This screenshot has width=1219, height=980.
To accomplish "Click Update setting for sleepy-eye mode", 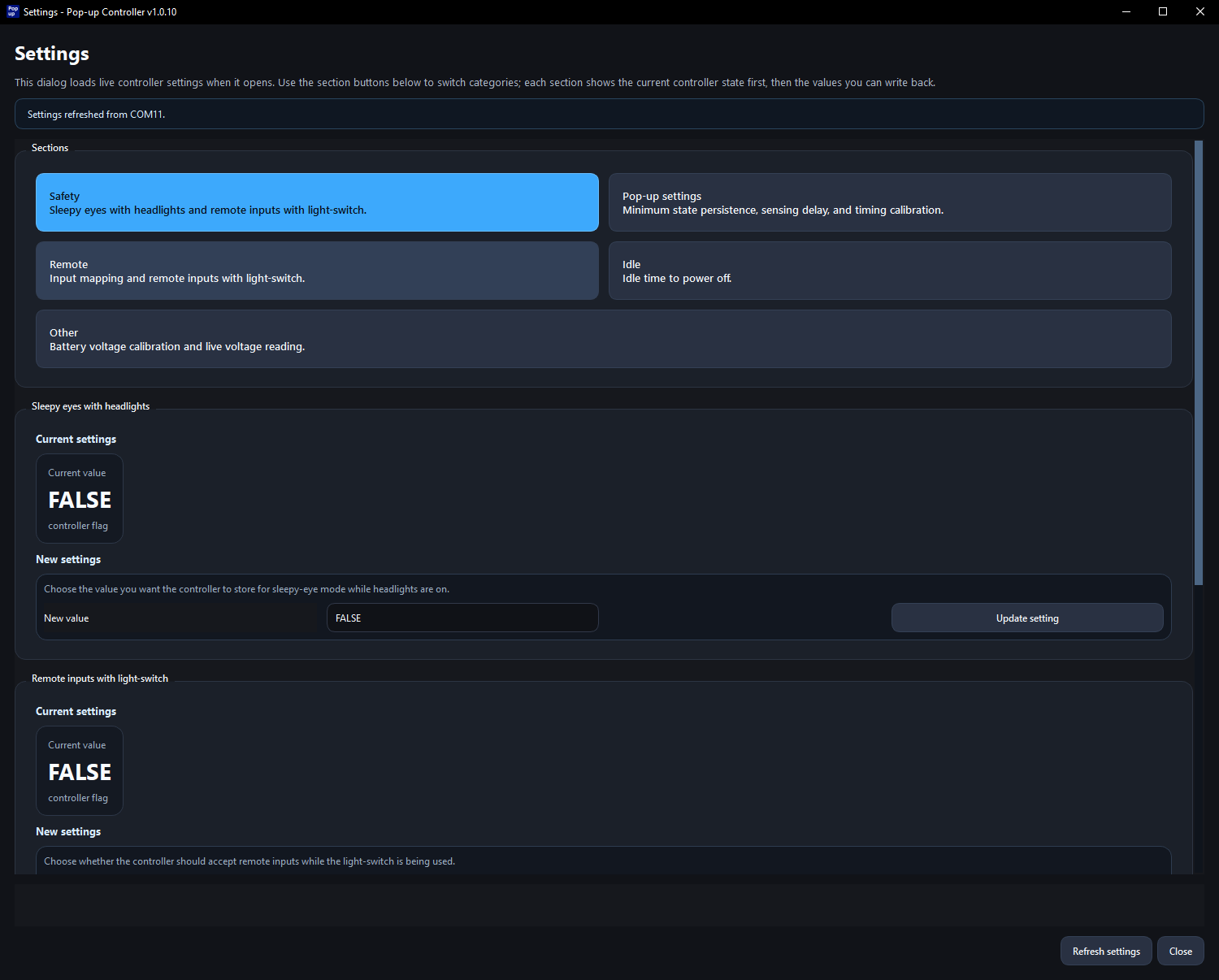I will [x=1026, y=618].
